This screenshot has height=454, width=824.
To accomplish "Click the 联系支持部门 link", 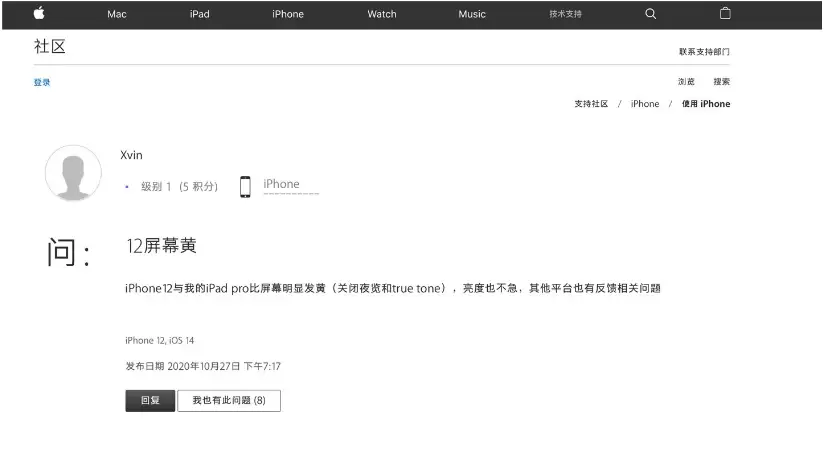I will [704, 51].
